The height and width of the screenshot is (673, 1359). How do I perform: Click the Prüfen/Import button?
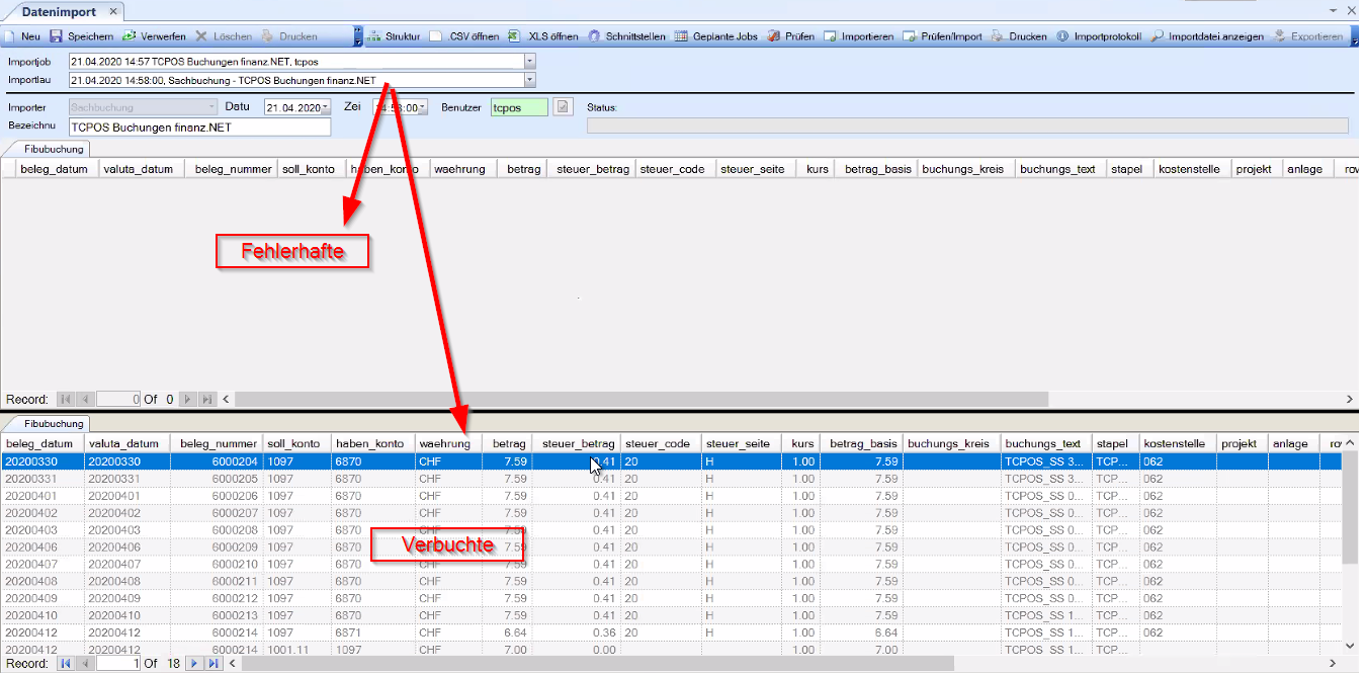[943, 36]
